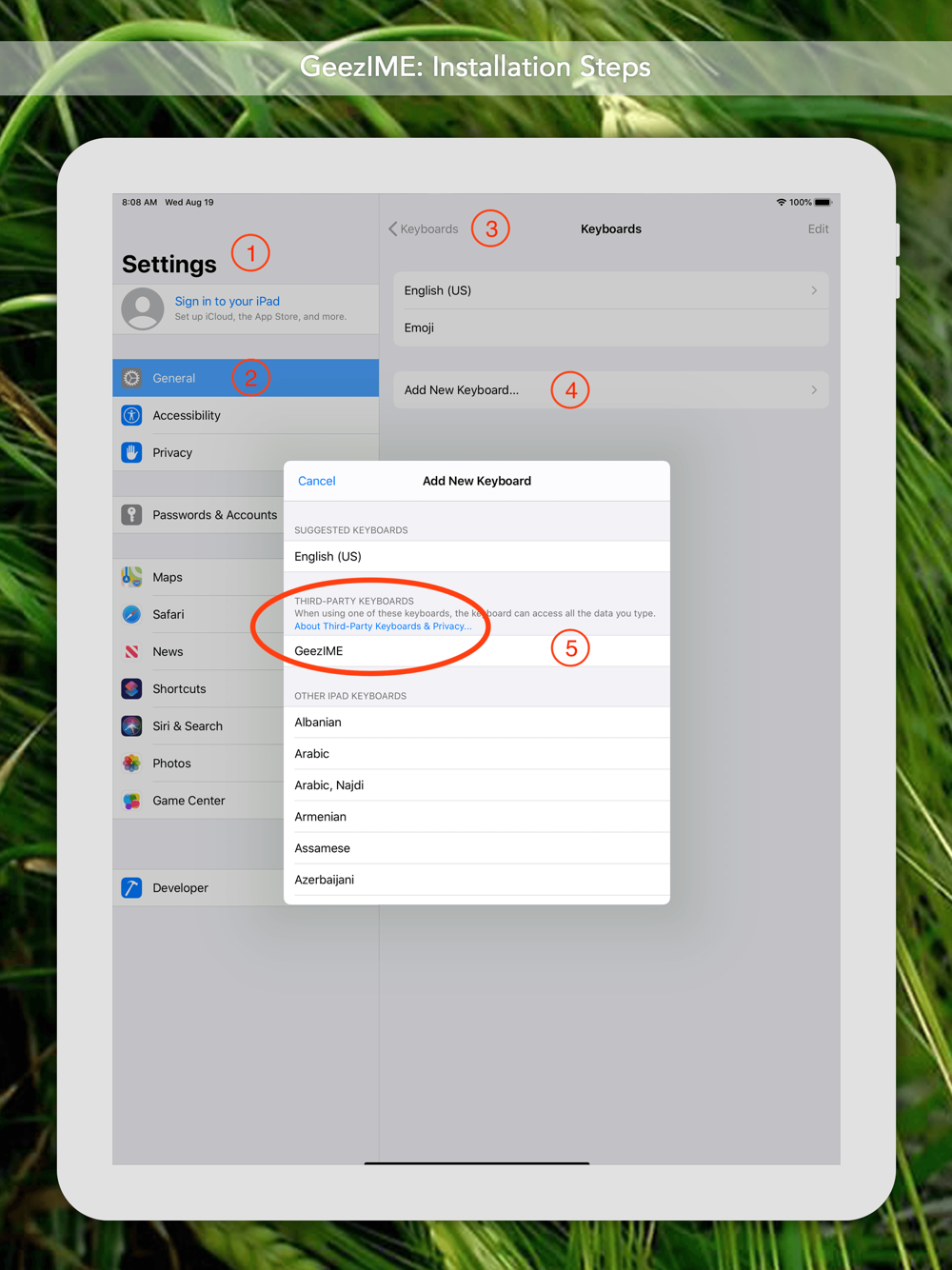
Task: Select the Armenian keyboard
Action: click(477, 816)
